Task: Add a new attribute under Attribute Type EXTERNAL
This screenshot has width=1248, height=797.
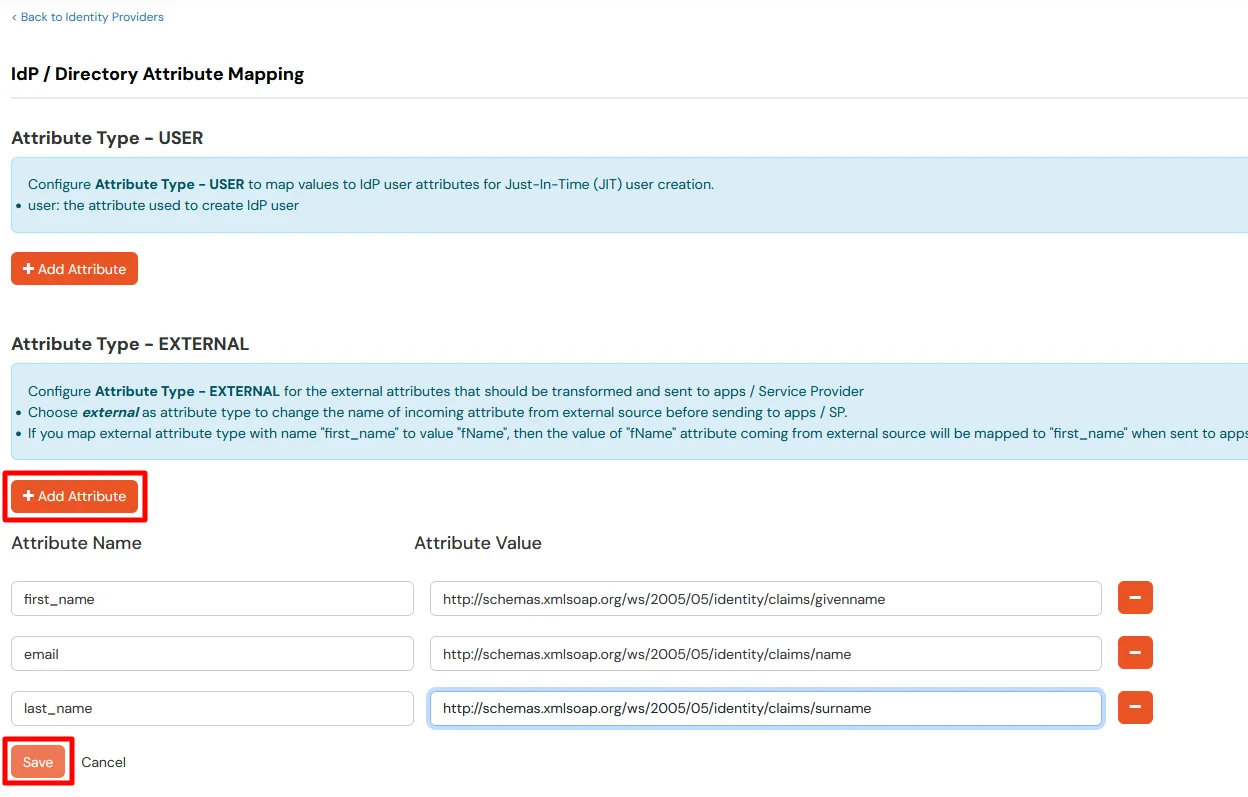Action: (x=74, y=495)
